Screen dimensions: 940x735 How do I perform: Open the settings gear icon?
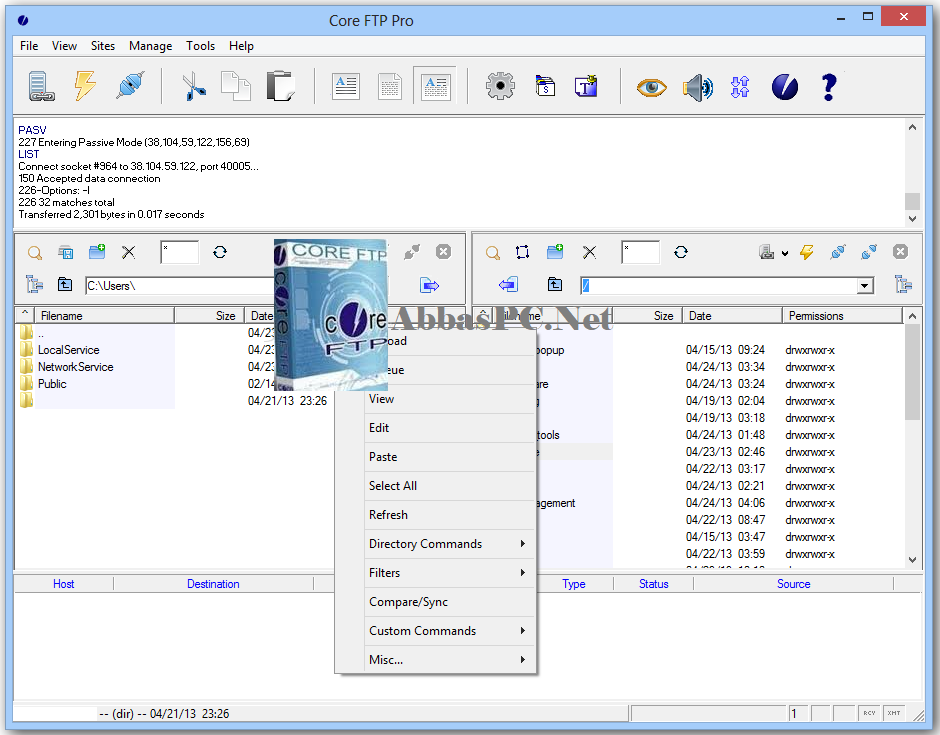[x=500, y=86]
